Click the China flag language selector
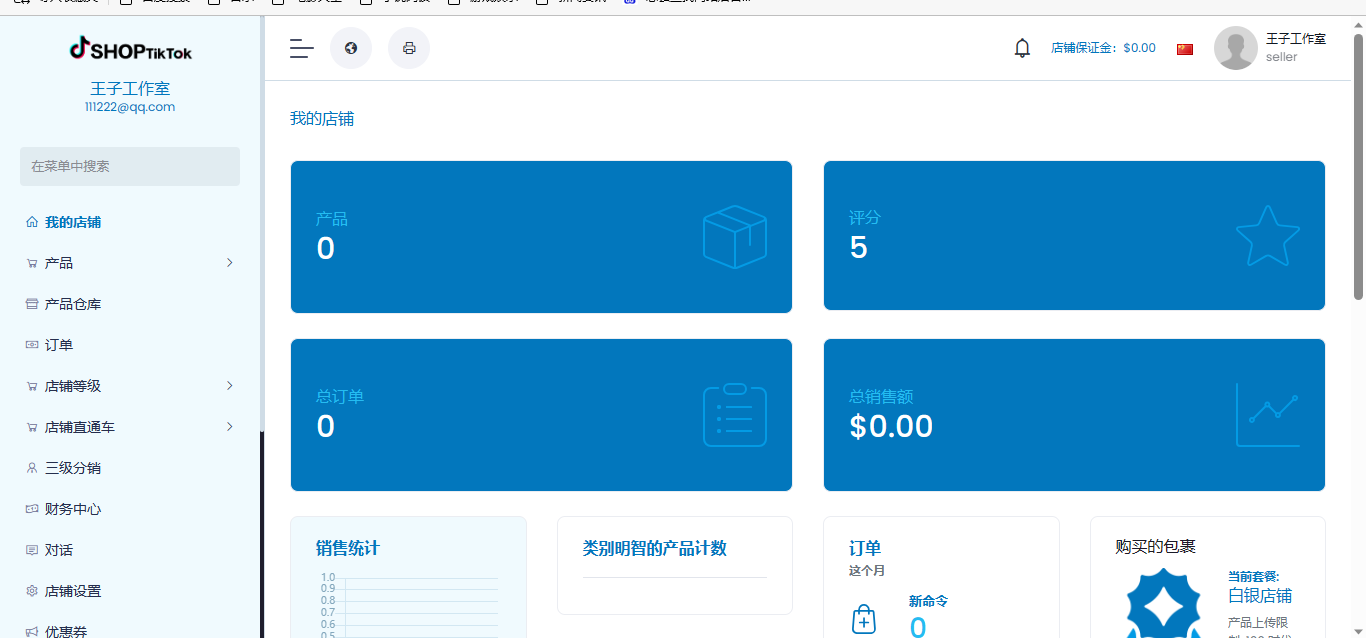Viewport: 1366px width, 638px height. coord(1185,49)
